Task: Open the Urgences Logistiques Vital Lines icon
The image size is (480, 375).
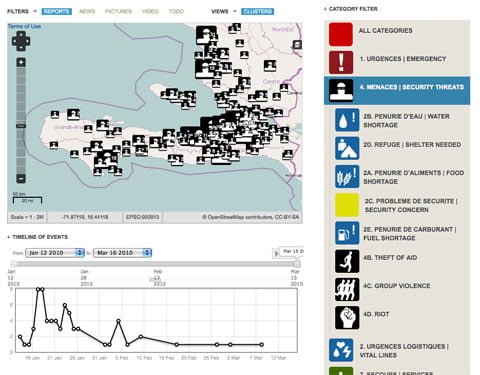Action: 341,350
